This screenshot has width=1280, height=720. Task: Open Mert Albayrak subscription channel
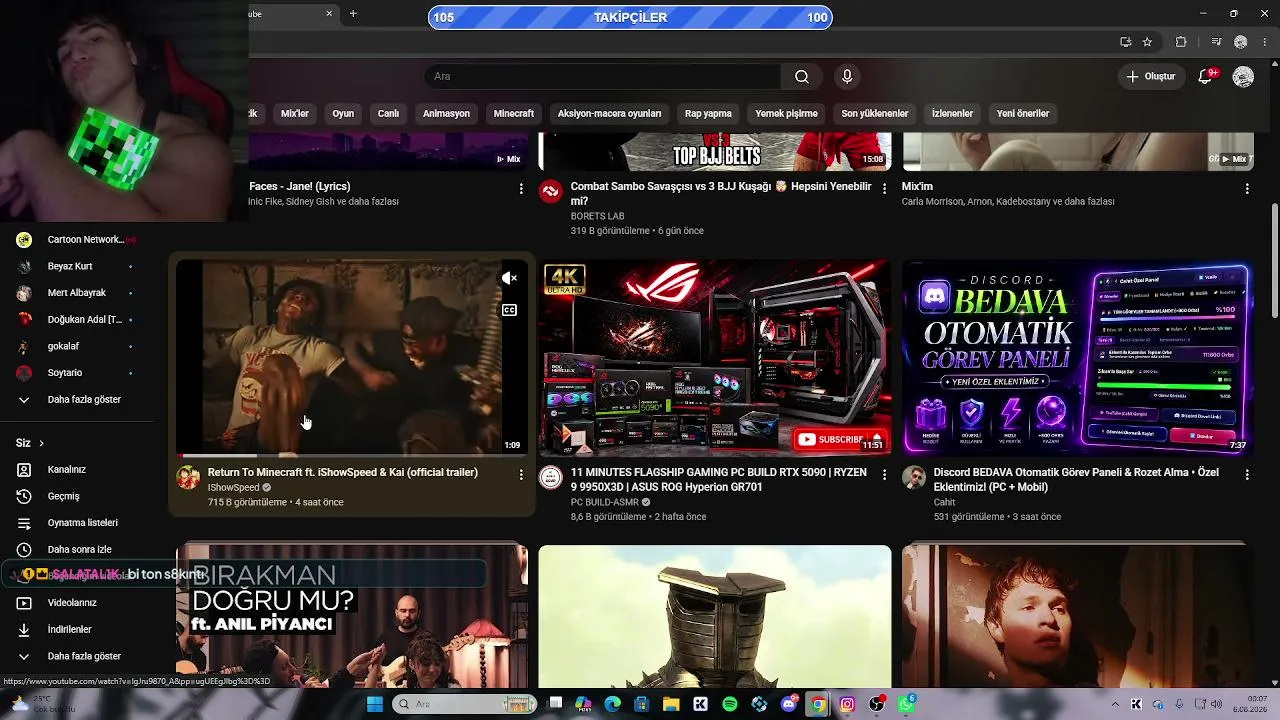coord(76,293)
